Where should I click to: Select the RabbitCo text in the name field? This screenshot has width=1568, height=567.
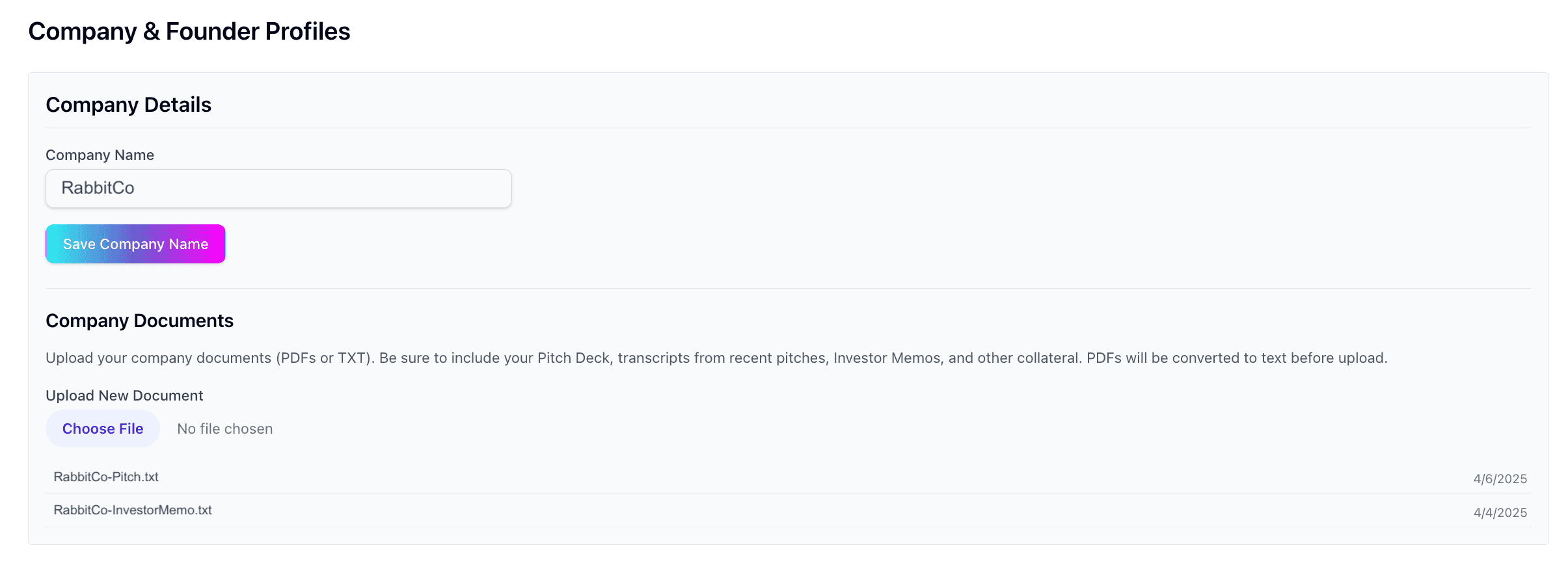[98, 188]
